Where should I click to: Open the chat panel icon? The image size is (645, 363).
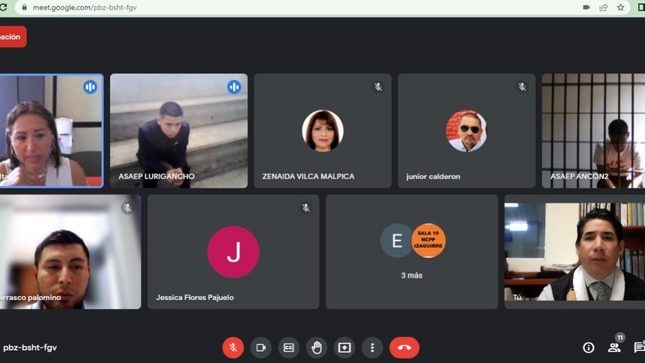pos(639,348)
